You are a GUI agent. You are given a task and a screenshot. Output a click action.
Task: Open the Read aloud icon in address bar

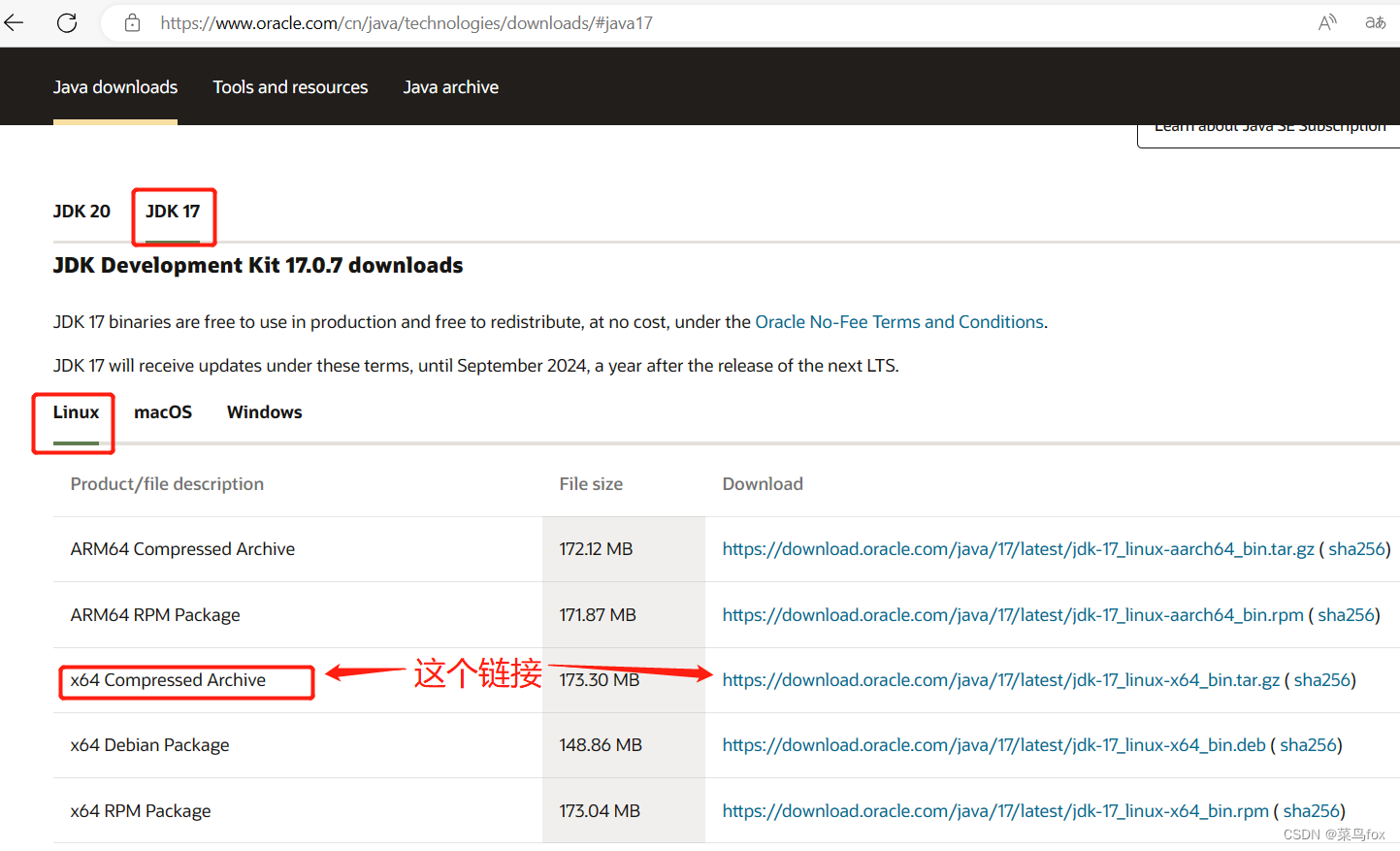1327,22
